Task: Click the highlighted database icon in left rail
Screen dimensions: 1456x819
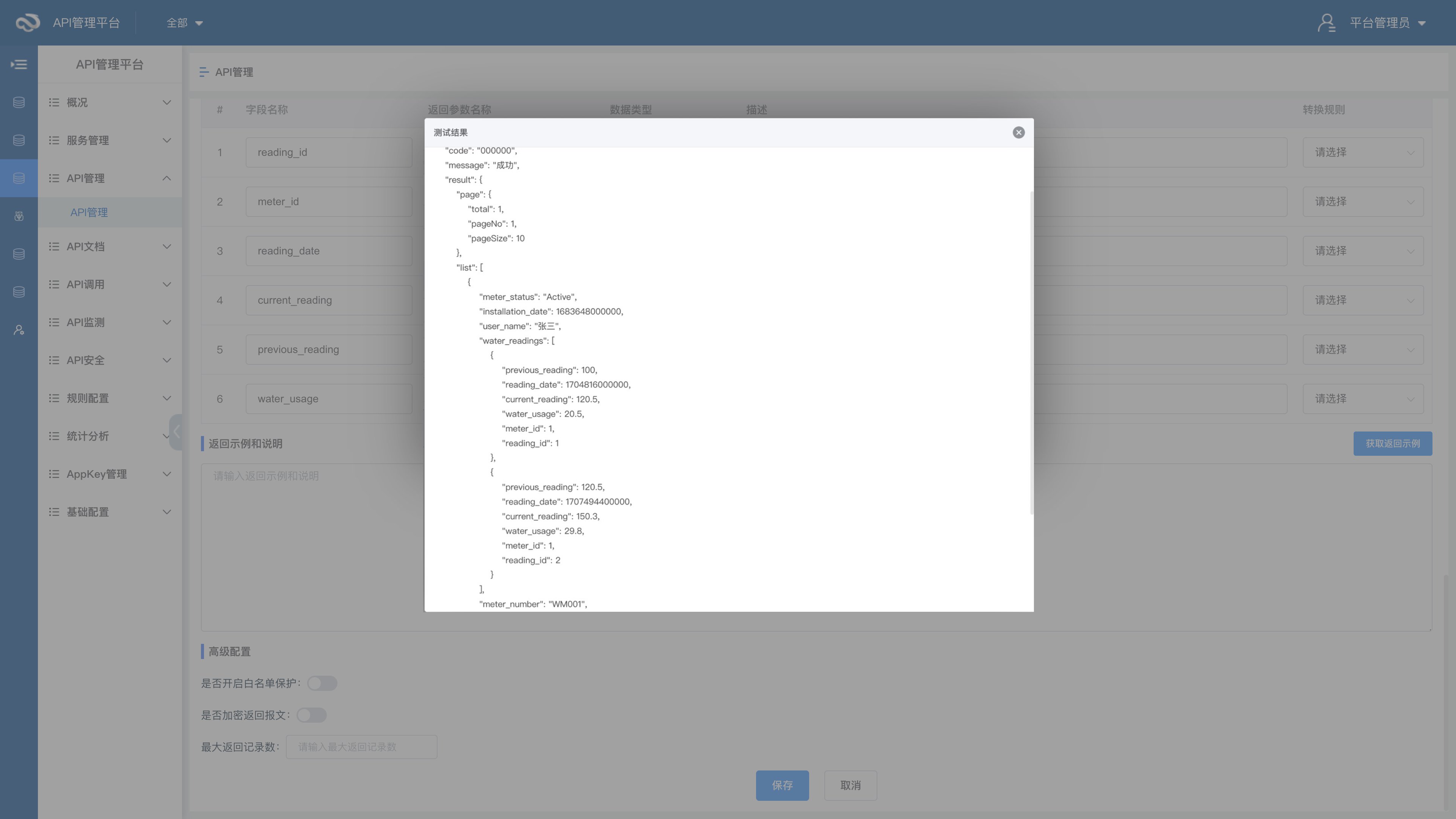Action: point(19,178)
